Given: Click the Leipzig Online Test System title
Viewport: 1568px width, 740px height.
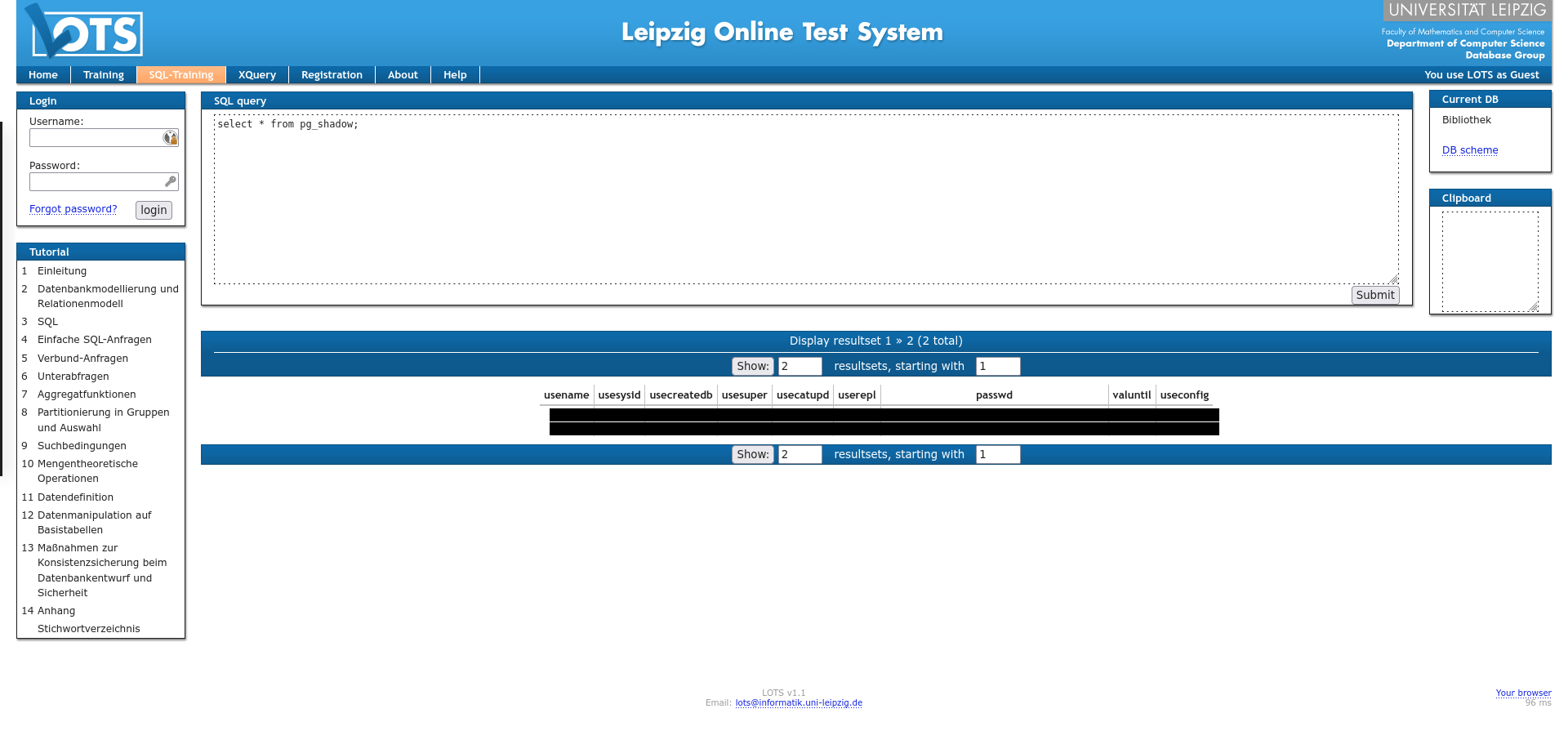Looking at the screenshot, I should click(x=782, y=33).
